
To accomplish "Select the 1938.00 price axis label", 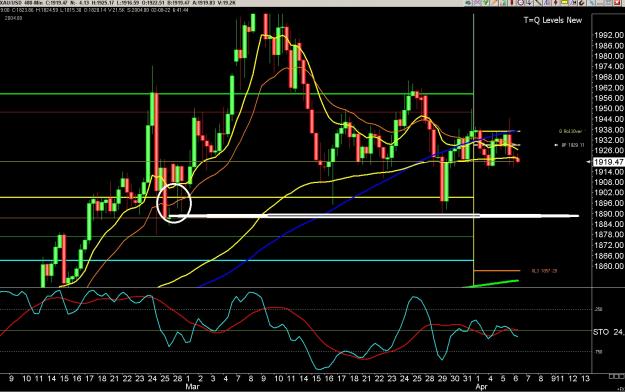I will 609,130.
